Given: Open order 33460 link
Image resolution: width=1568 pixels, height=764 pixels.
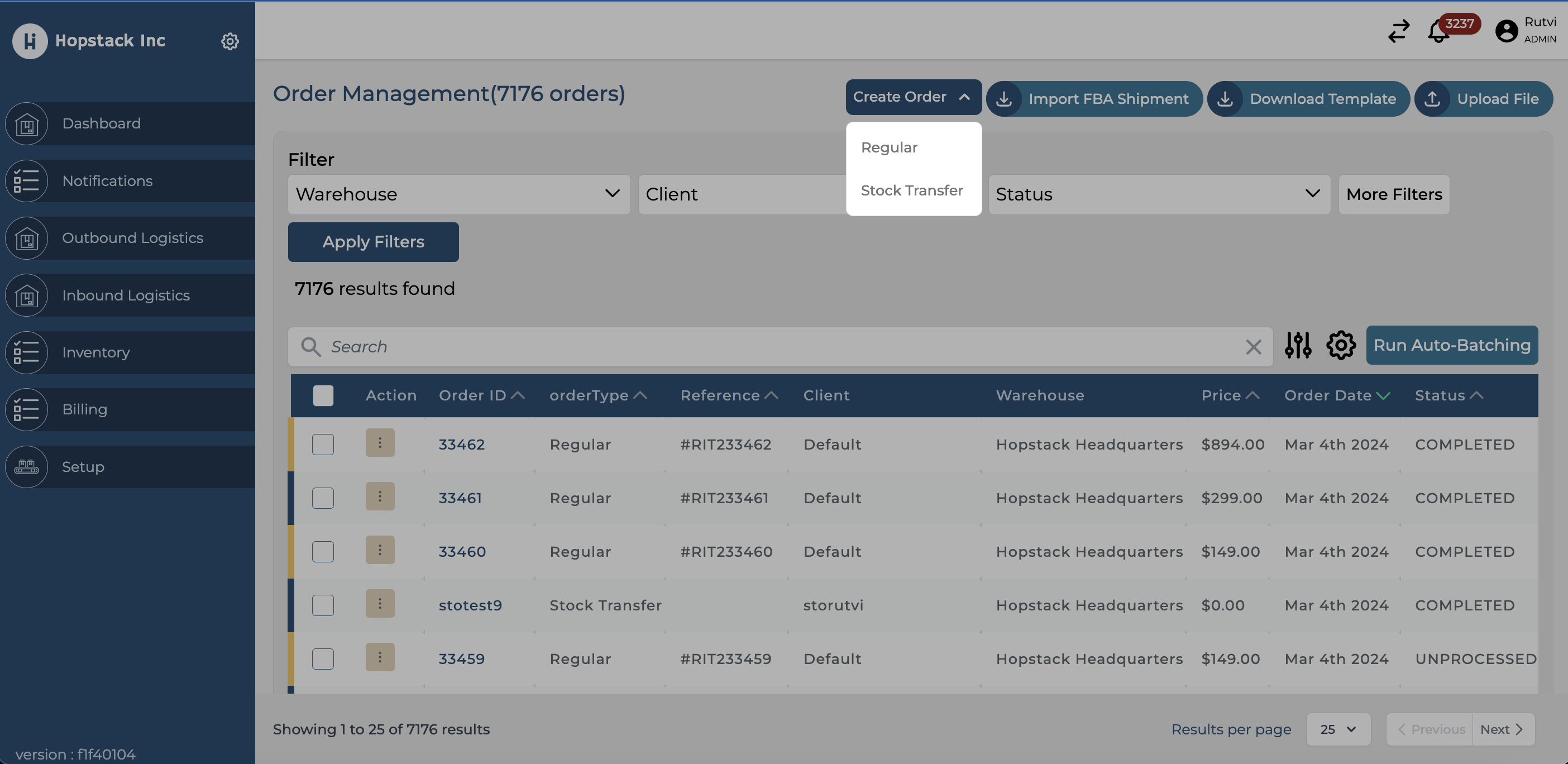Looking at the screenshot, I should point(462,552).
